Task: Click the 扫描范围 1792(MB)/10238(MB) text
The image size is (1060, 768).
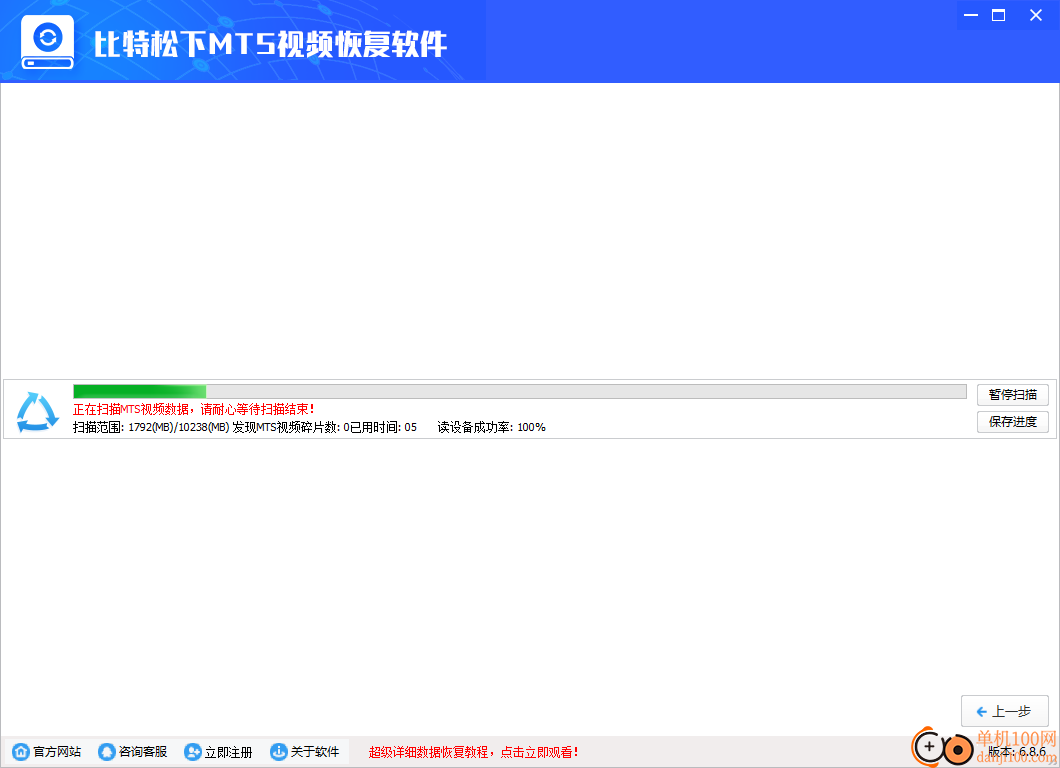Action: tap(151, 427)
